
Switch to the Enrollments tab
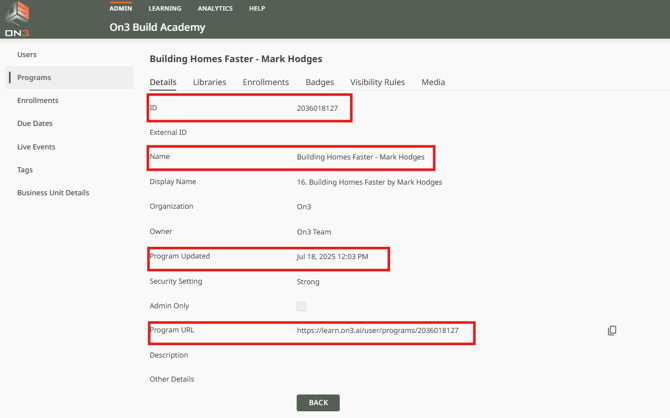pyautogui.click(x=265, y=82)
